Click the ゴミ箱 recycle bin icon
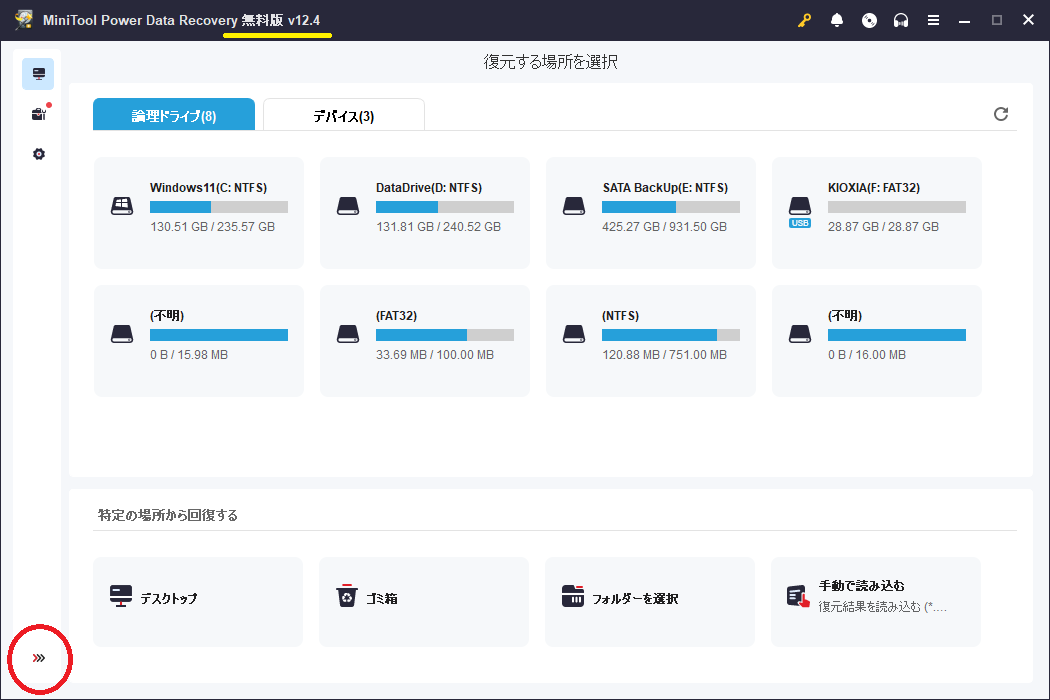1050x700 pixels. [x=347, y=596]
